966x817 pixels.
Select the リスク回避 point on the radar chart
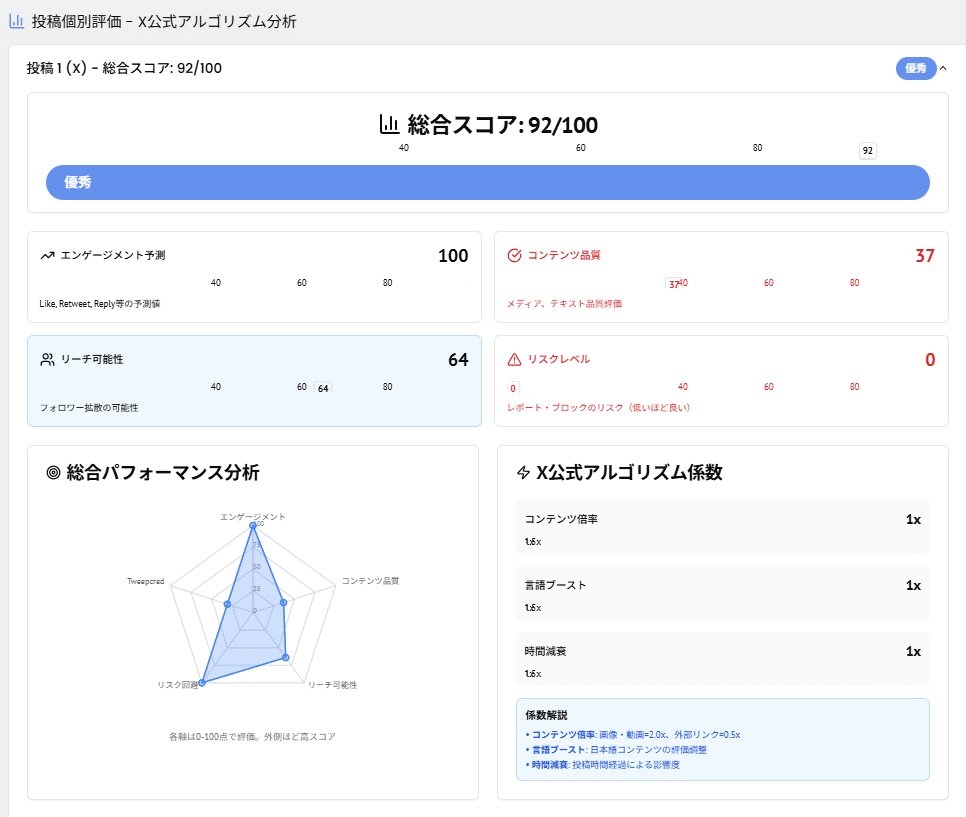point(200,684)
